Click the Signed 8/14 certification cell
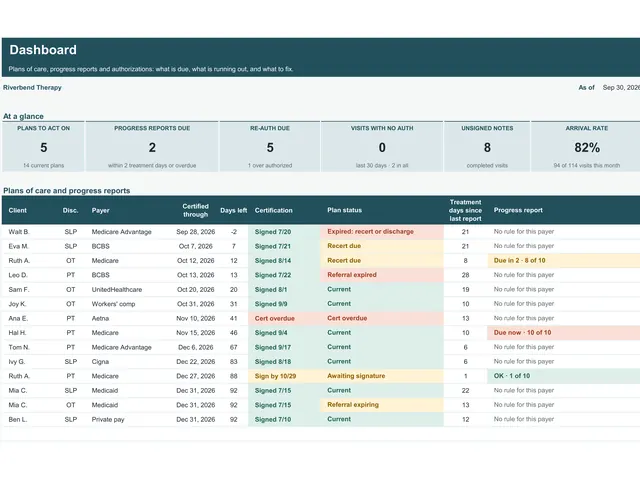The height and width of the screenshot is (480, 640). tap(284, 260)
